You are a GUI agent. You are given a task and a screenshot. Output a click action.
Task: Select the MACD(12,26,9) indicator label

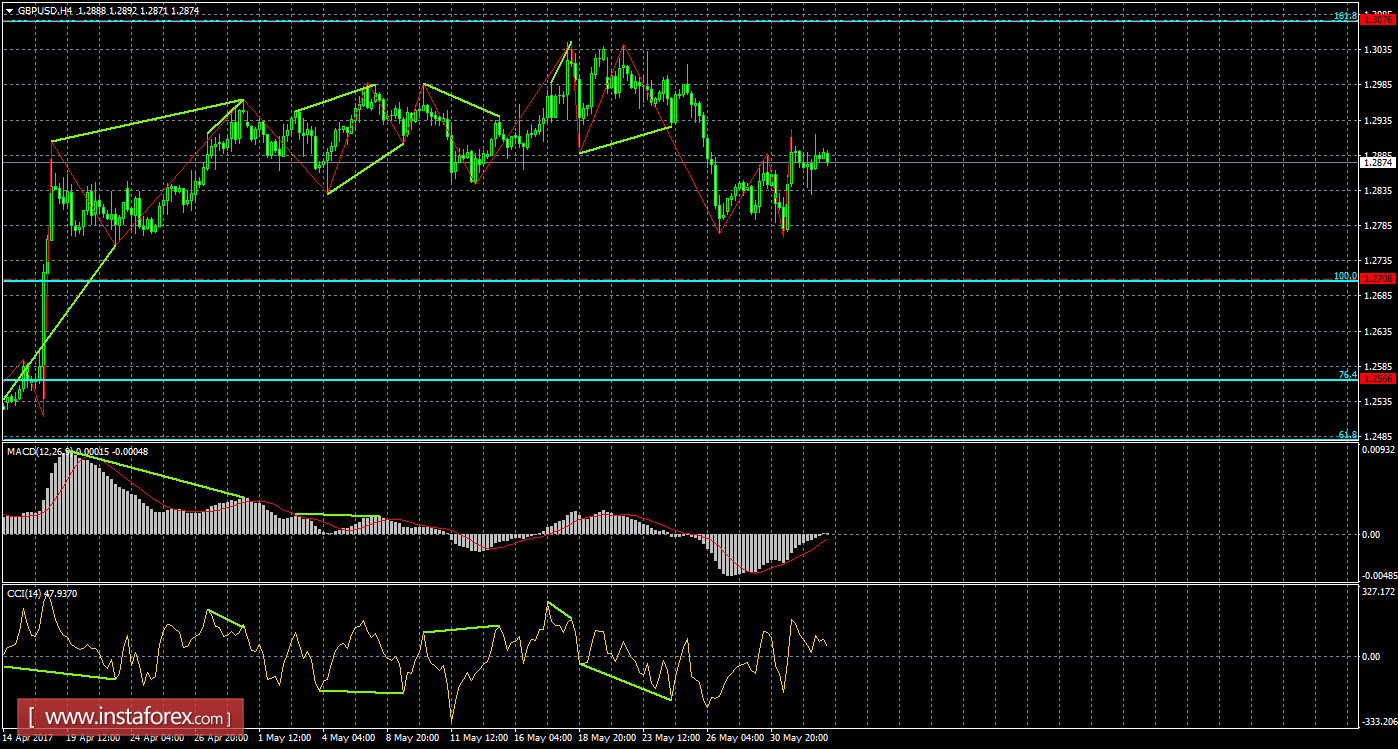[x=36, y=451]
